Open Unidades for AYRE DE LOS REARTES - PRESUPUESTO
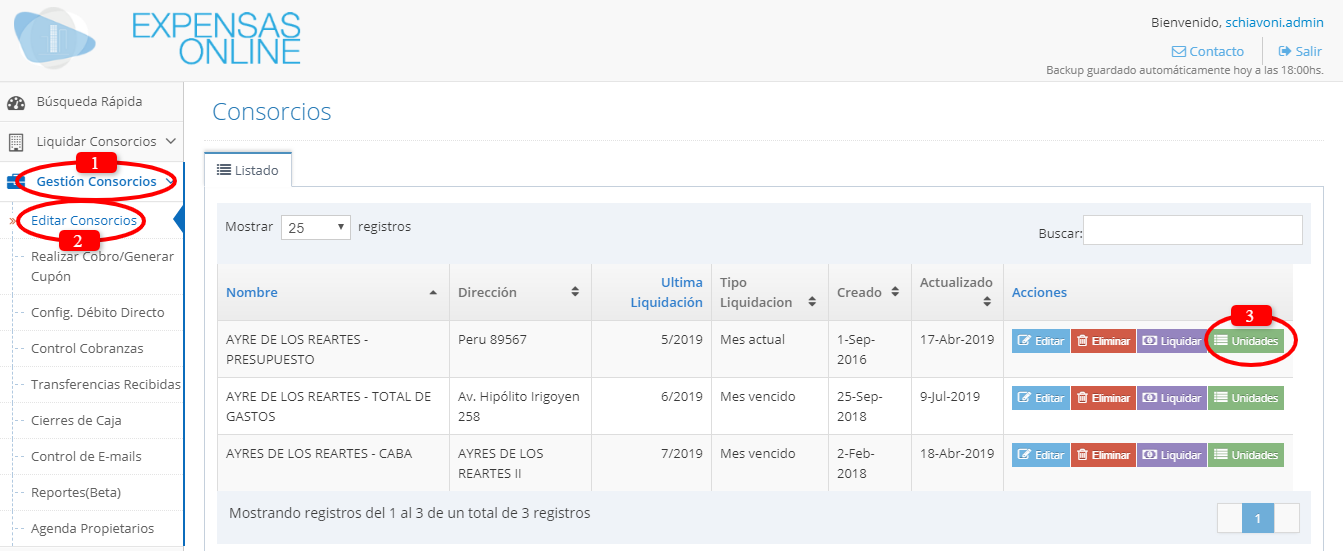The height and width of the screenshot is (551, 1343). (x=1246, y=341)
